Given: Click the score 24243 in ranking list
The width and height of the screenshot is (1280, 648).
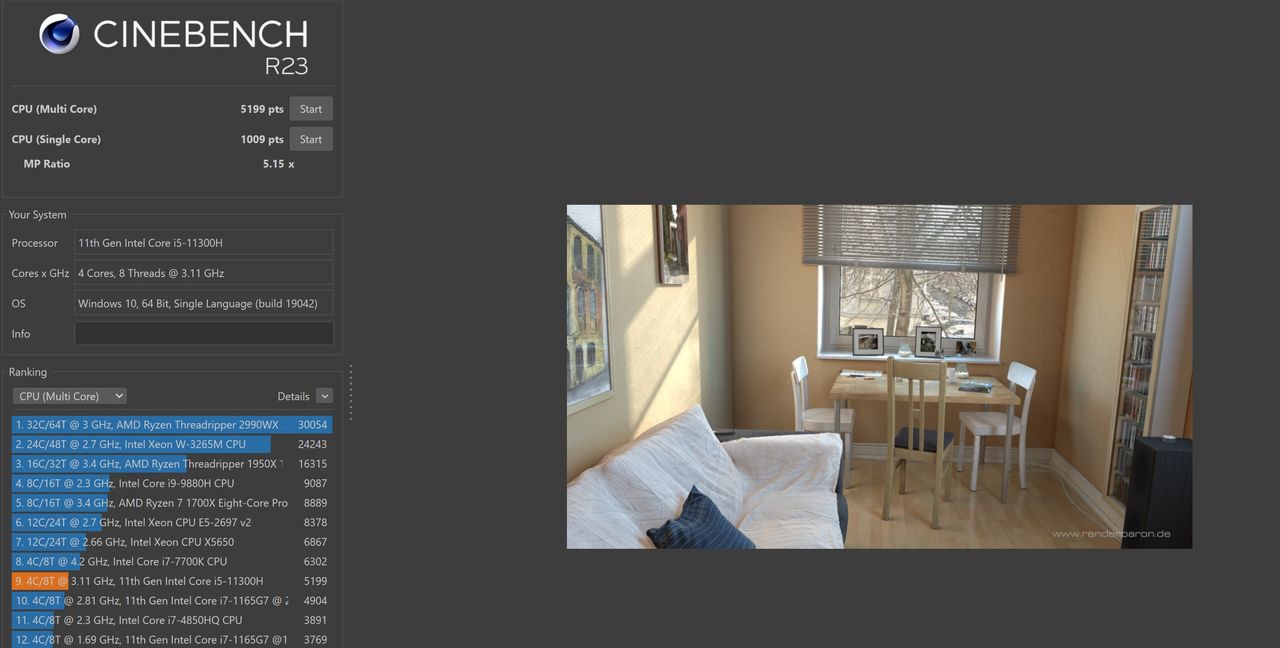Looking at the screenshot, I should coord(313,444).
